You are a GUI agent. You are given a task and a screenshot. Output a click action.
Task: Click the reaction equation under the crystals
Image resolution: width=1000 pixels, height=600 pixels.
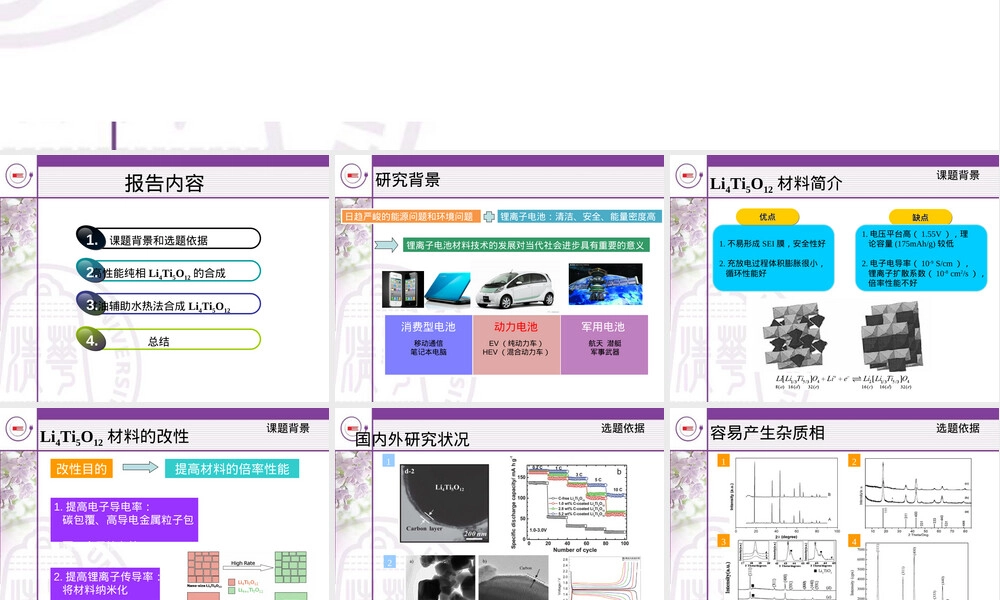(843, 382)
